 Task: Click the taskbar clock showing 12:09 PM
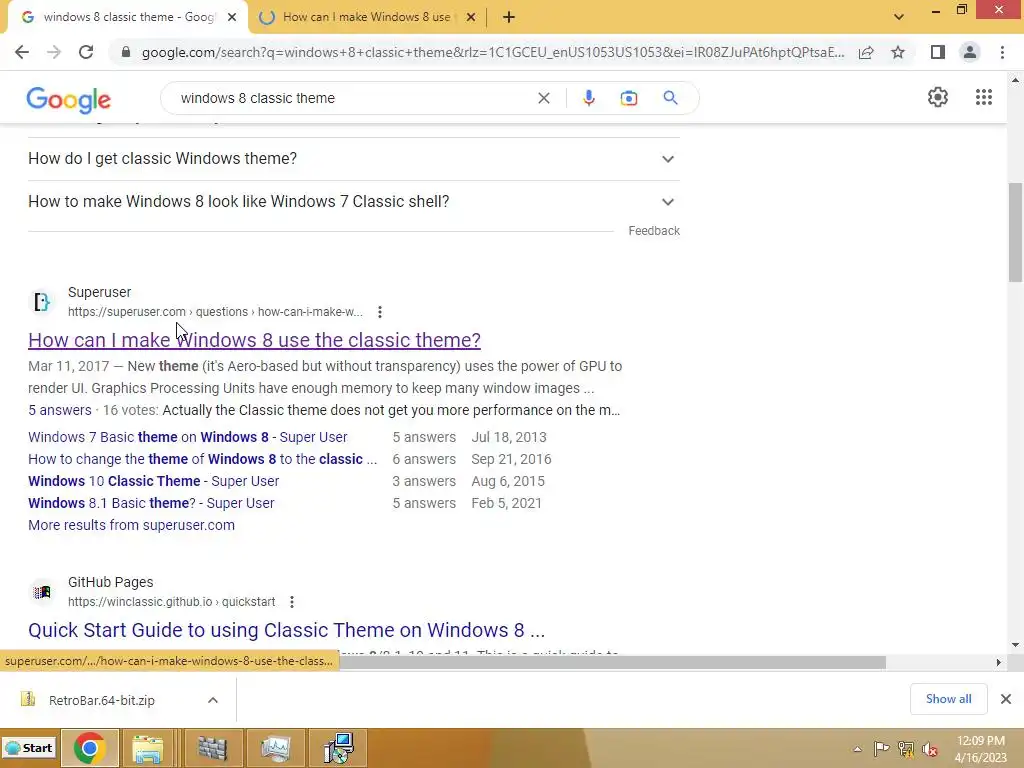(x=980, y=748)
